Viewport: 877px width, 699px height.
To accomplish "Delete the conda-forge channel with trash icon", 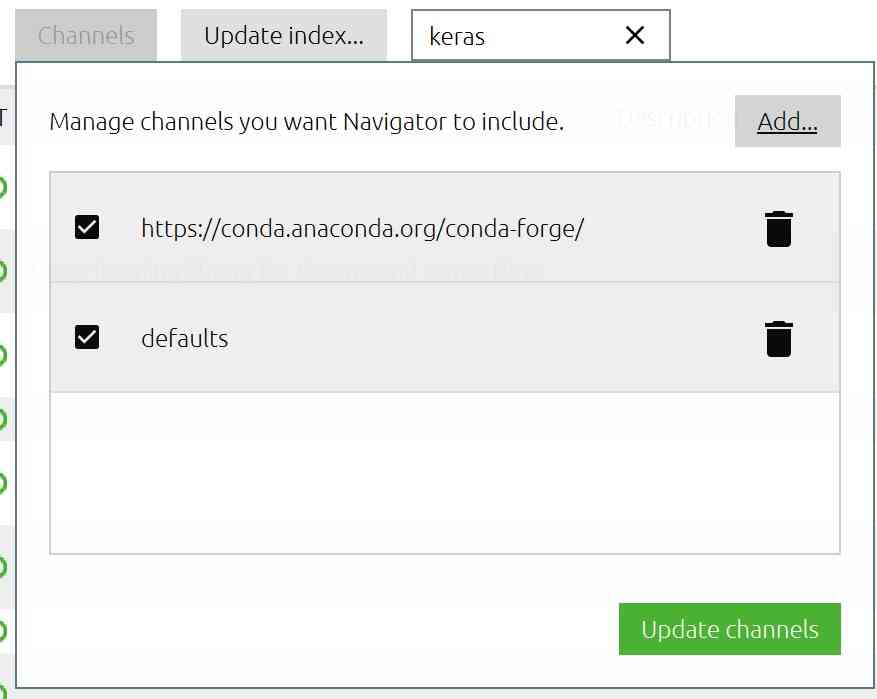I will tap(779, 229).
